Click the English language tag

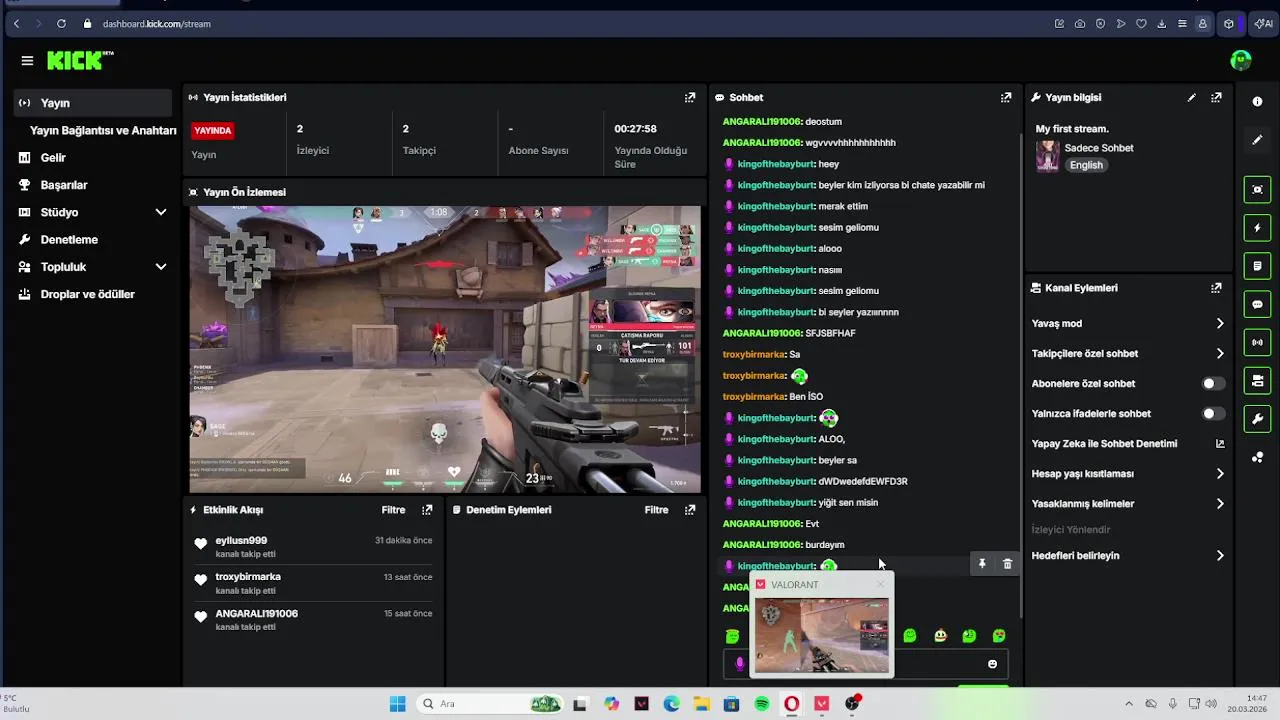point(1086,165)
